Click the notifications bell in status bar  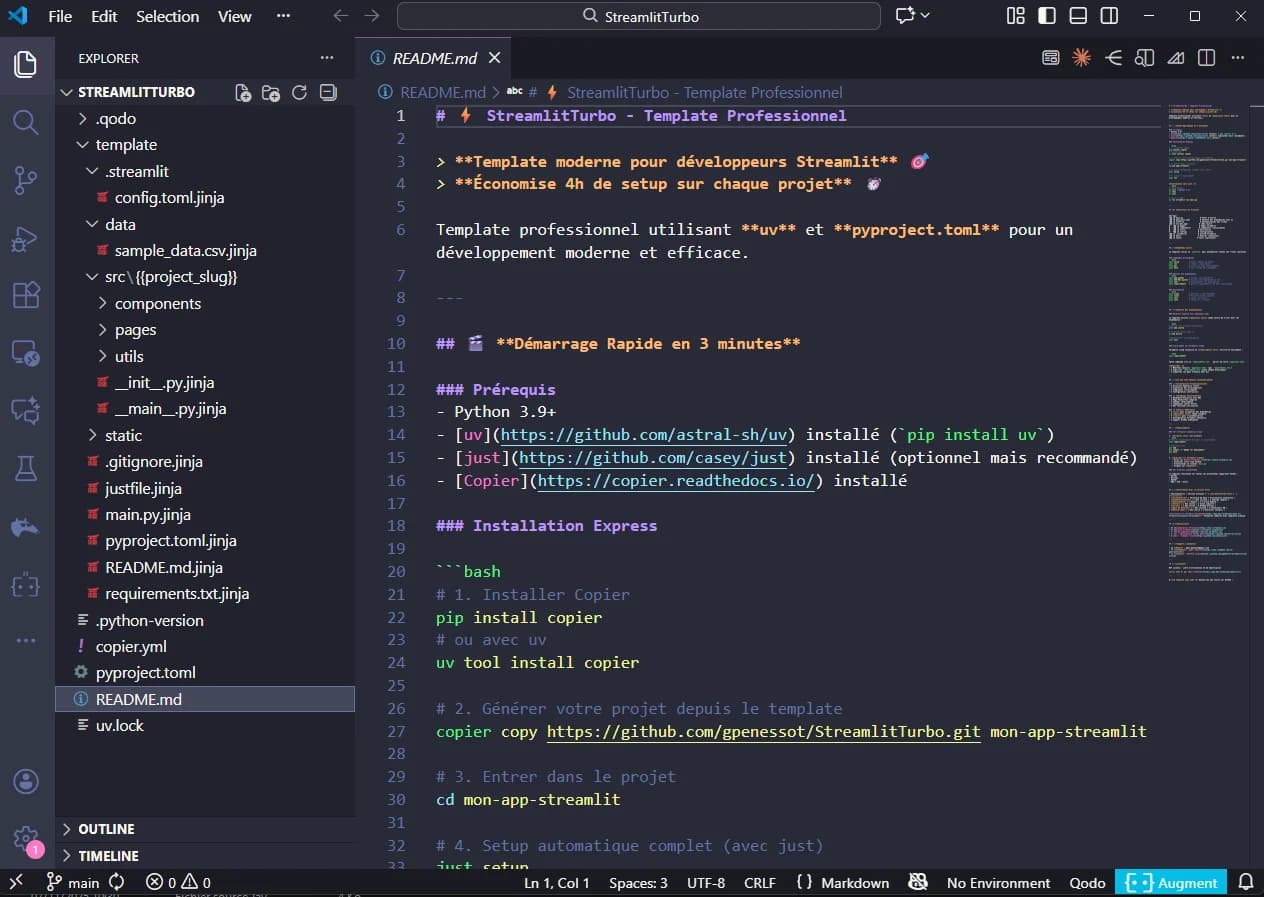tap(1246, 882)
